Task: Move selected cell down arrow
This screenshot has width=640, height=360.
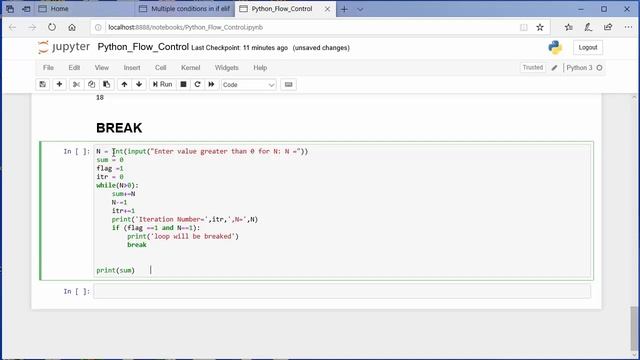Action: 139,84
